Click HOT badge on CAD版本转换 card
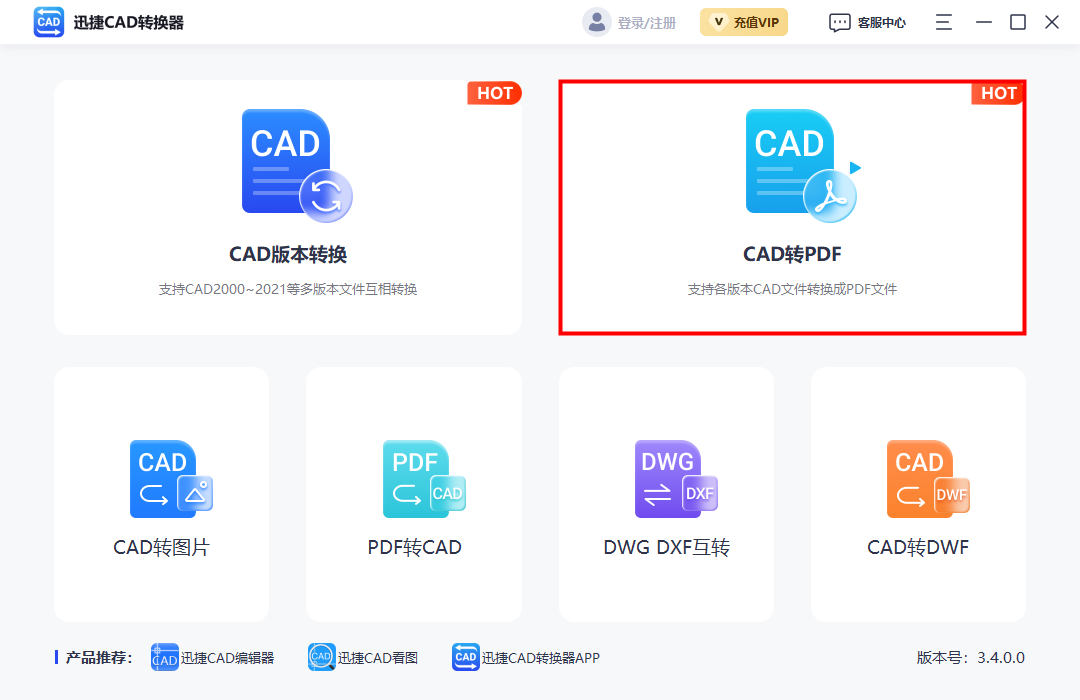Viewport: 1080px width, 700px height. [x=495, y=93]
